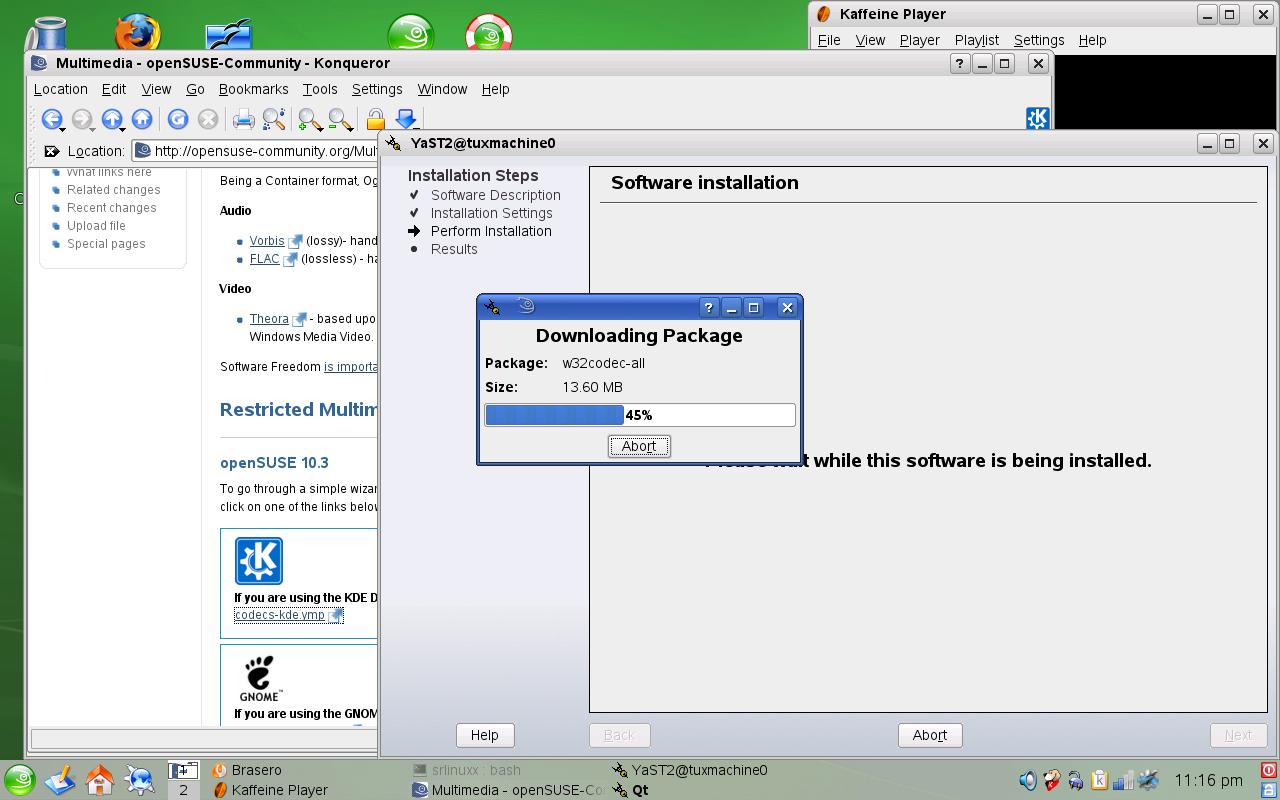Switch to srlinuxx : bash taskbar entry
The image size is (1280, 800).
467,770
